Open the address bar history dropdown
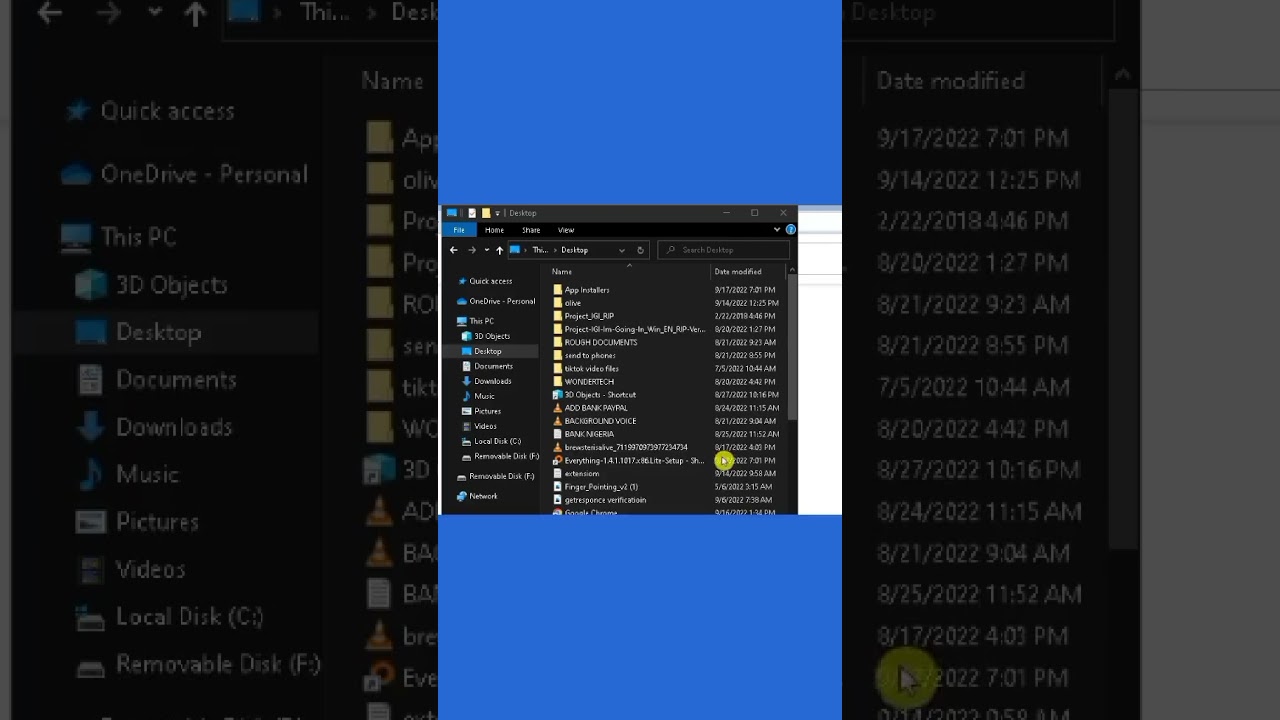The height and width of the screenshot is (720, 1280). [622, 250]
